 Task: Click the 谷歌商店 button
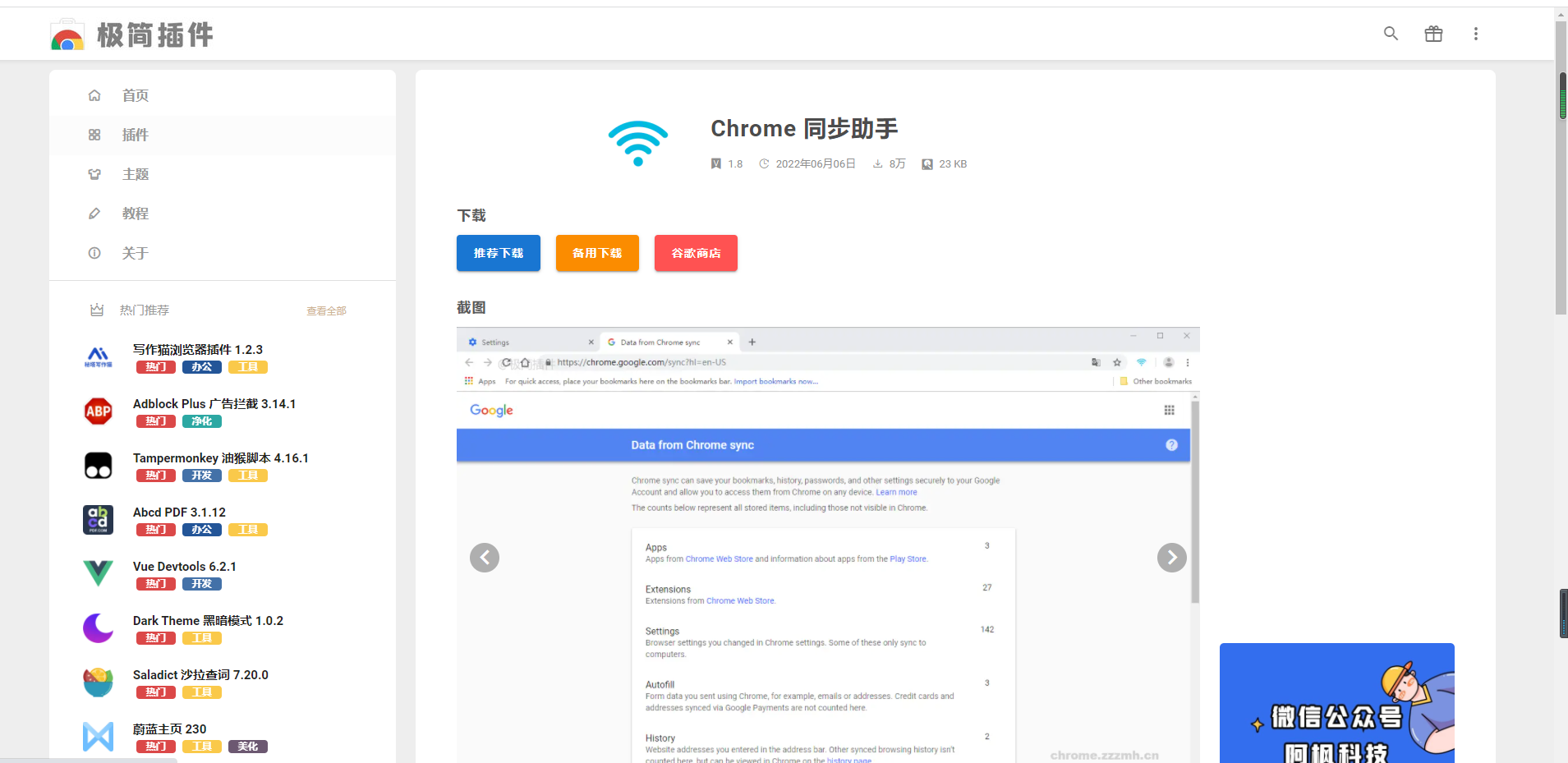click(x=696, y=253)
